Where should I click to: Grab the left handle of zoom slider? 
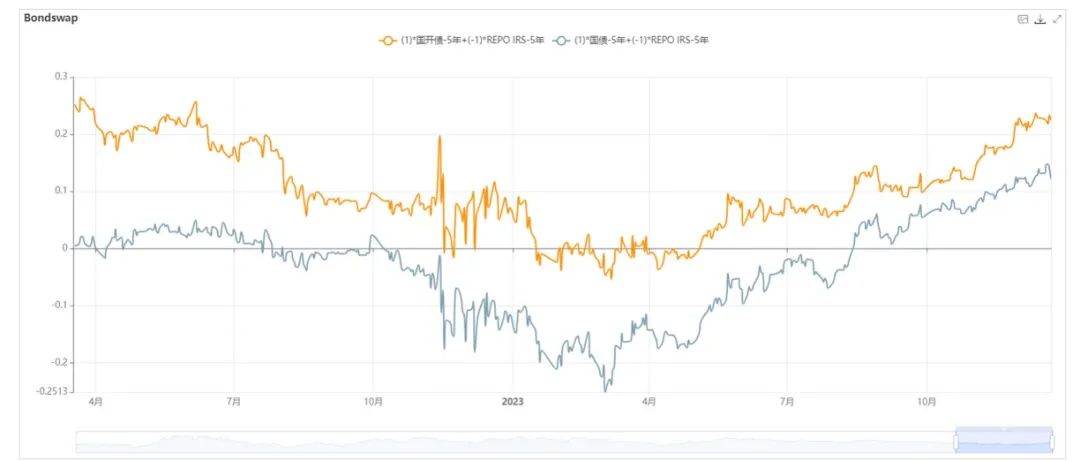tap(956, 442)
